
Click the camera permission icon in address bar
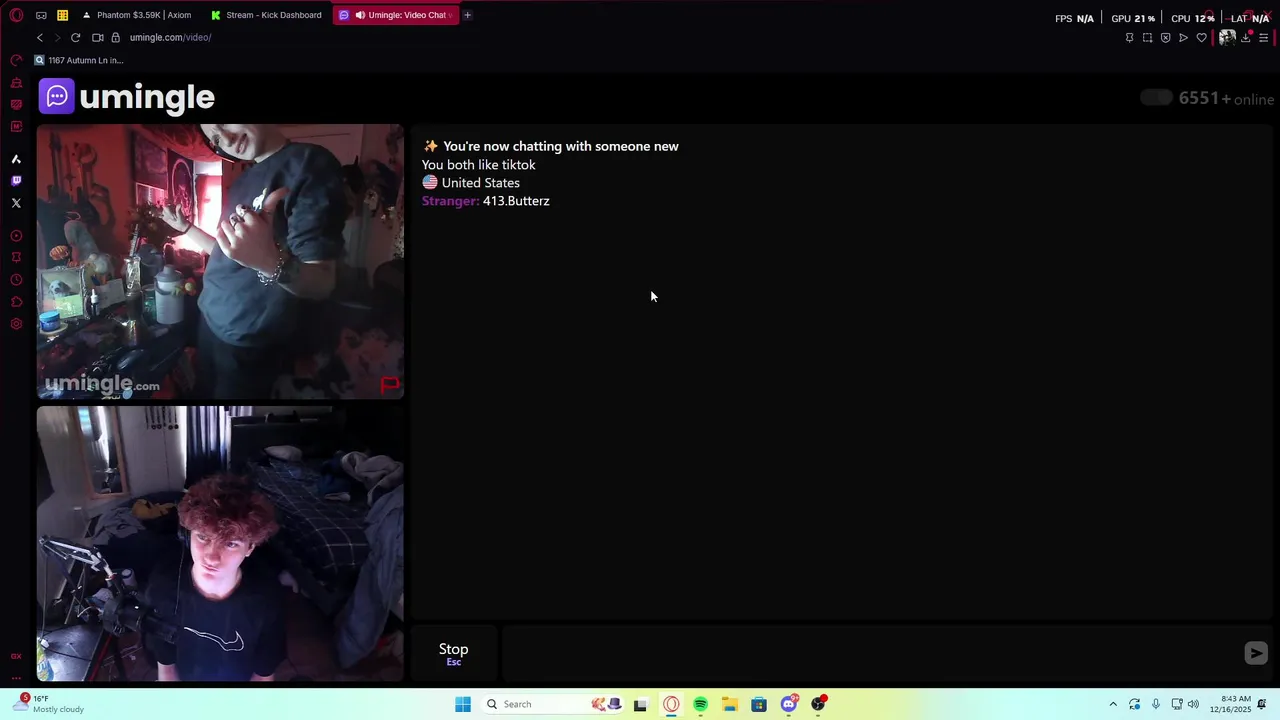(x=98, y=37)
